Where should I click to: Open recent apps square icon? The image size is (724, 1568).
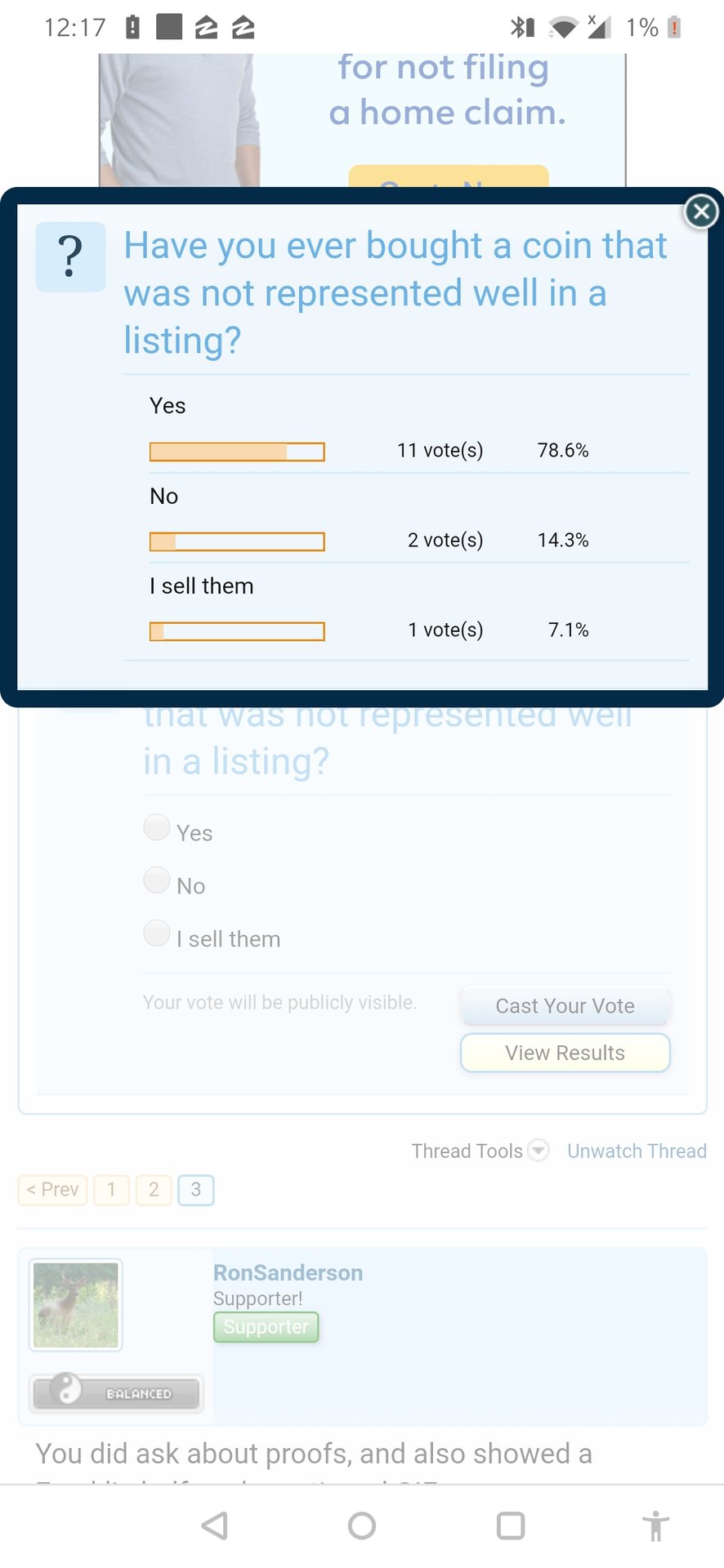coord(511,1526)
